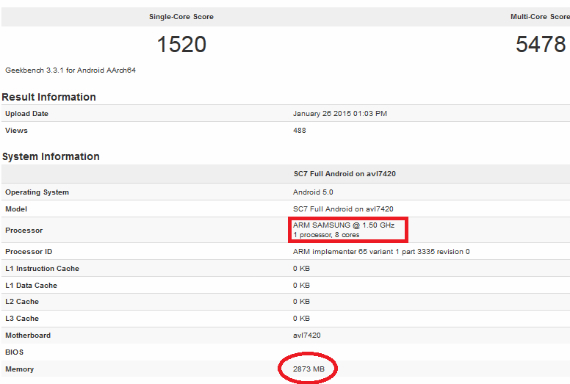570x384 pixels.
Task: Select the 0 KB value for L1 Data Cache
Action: coord(301,285)
